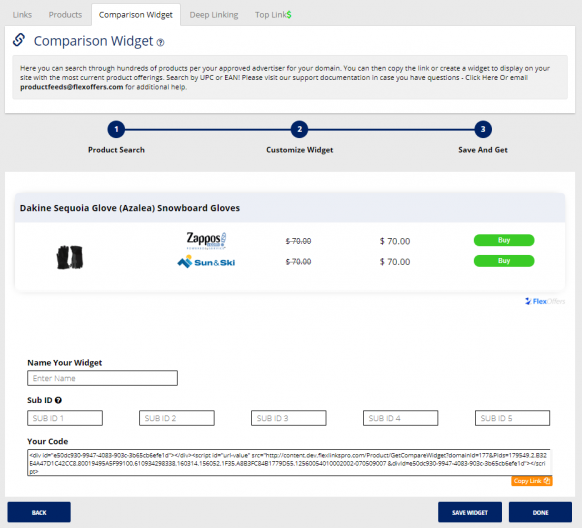The height and width of the screenshot is (528, 582).
Task: Click the Buy button for Zappos
Action: [x=504, y=240]
